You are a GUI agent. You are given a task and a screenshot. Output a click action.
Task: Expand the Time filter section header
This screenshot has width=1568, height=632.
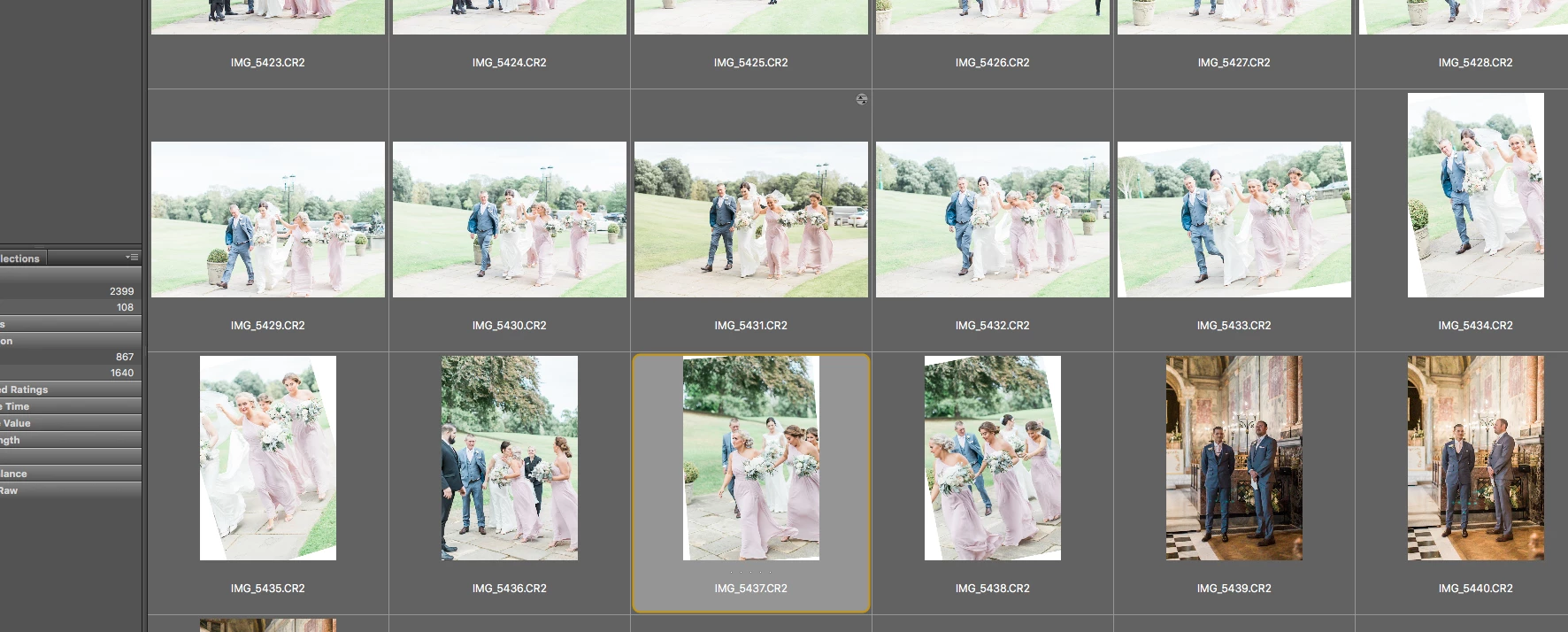[71, 406]
